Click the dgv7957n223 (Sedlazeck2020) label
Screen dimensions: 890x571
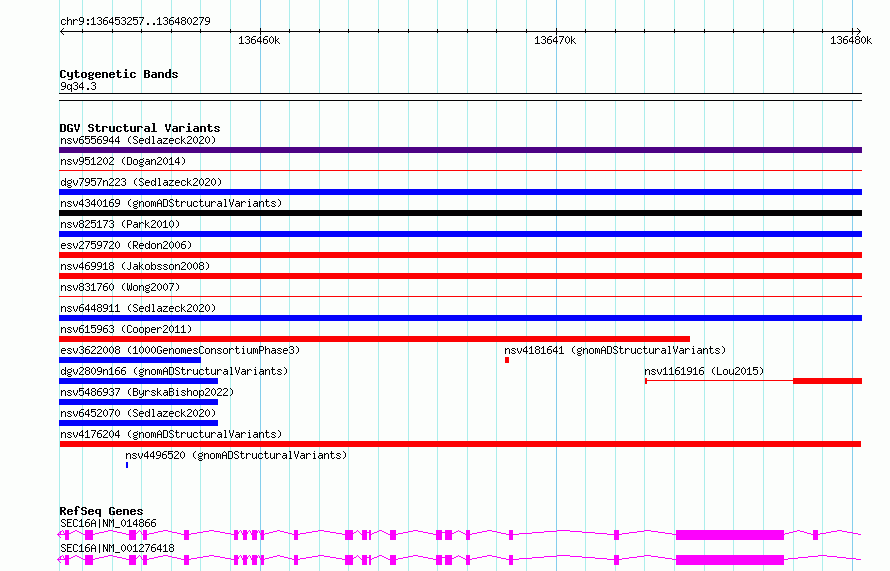click(x=141, y=182)
